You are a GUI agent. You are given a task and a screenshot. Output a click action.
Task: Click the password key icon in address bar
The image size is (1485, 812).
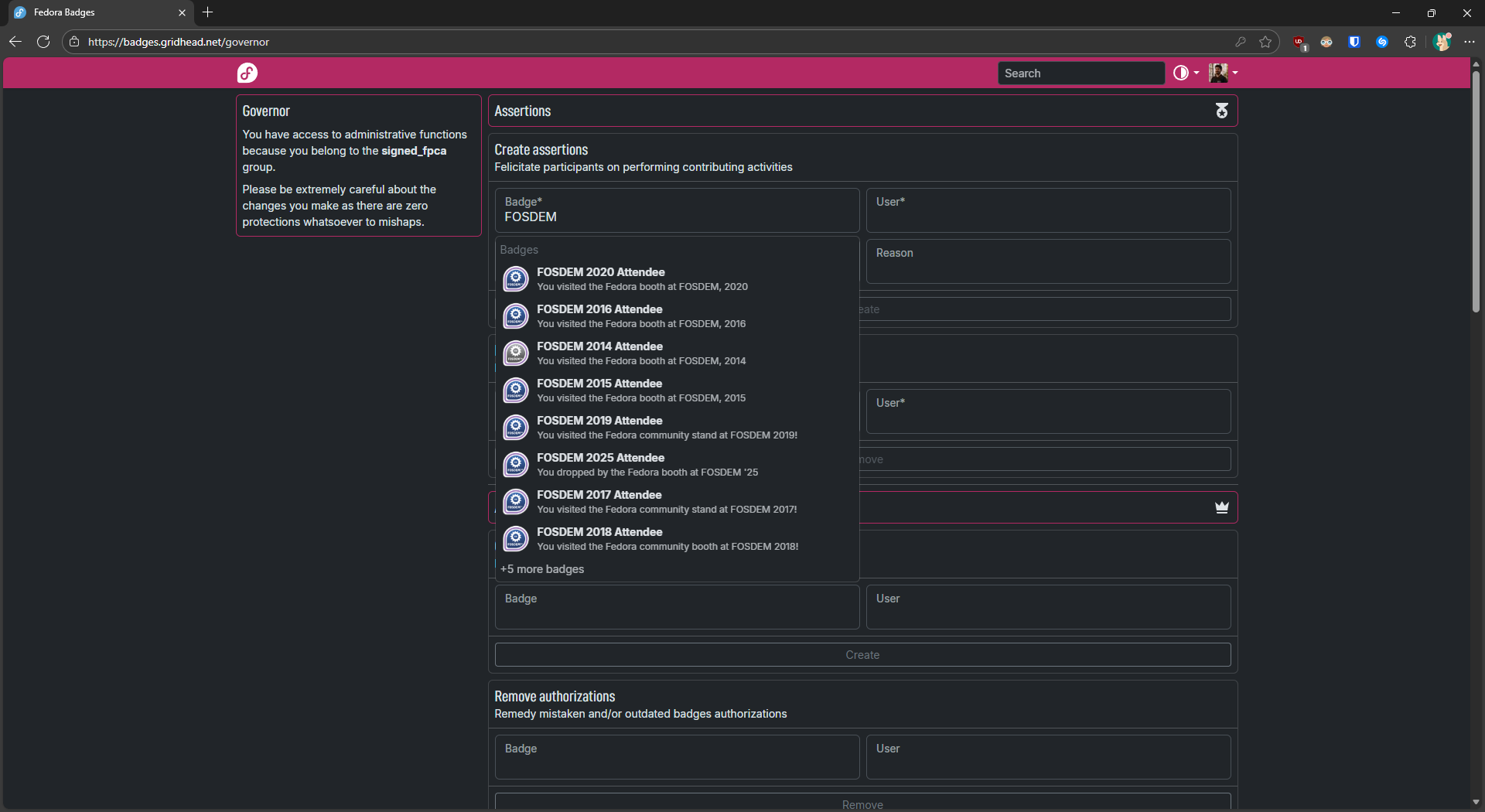coord(1240,43)
